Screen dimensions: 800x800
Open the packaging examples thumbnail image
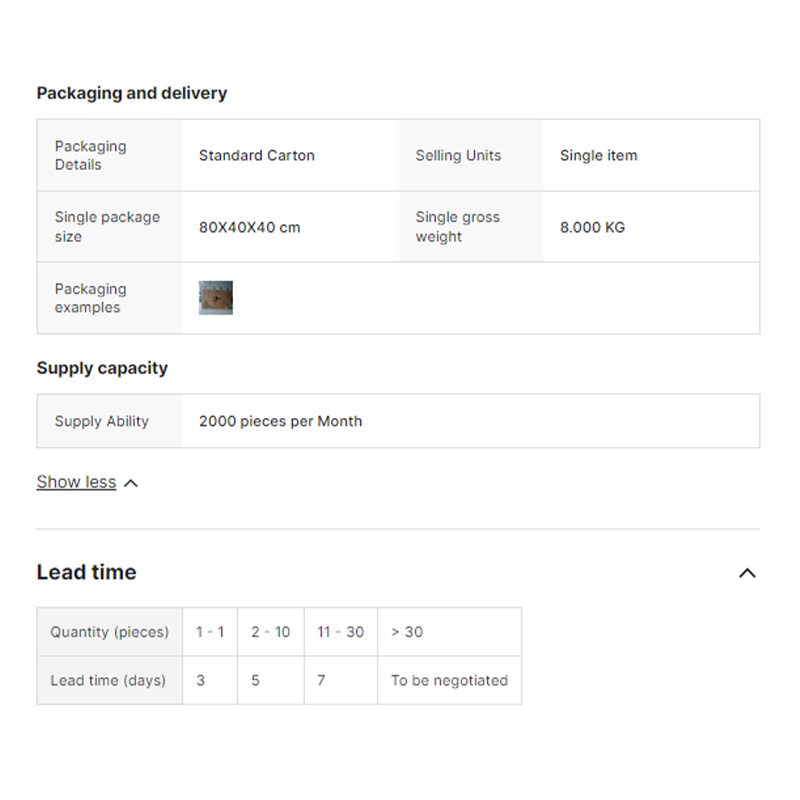pyautogui.click(x=216, y=298)
